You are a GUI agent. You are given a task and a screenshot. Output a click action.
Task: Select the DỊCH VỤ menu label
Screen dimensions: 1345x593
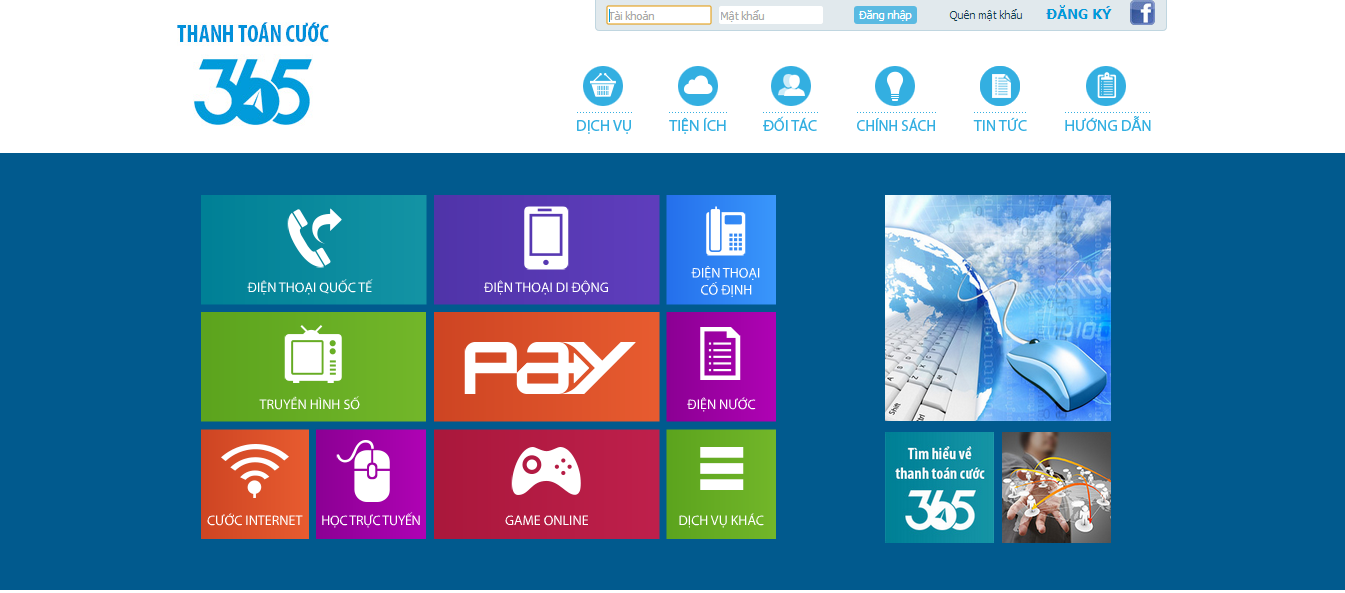point(604,126)
